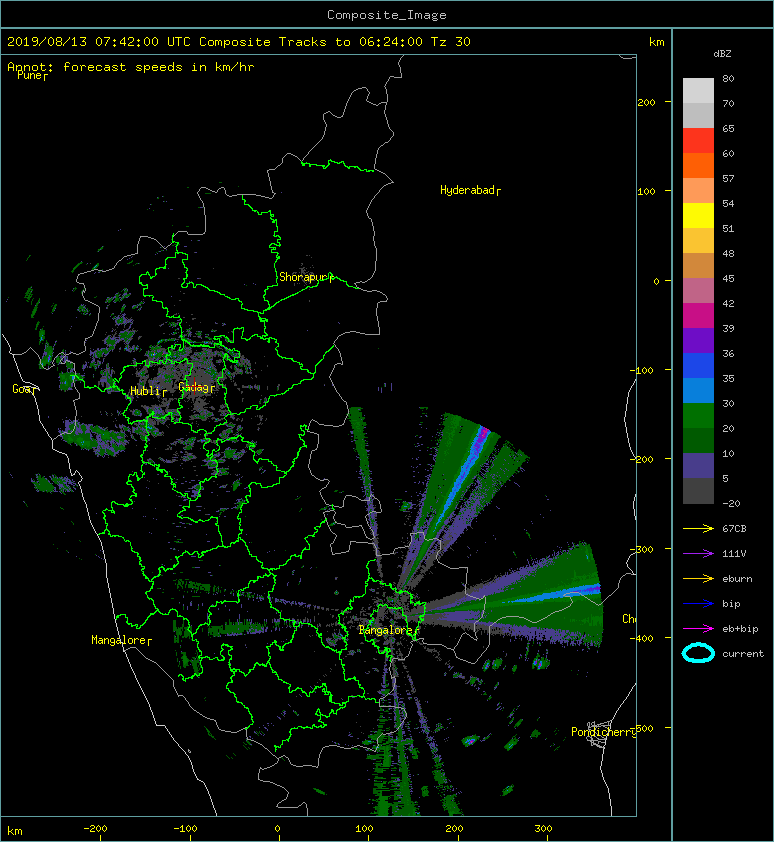Pick the bright yellow swatch between 54 and 51

tap(698, 216)
